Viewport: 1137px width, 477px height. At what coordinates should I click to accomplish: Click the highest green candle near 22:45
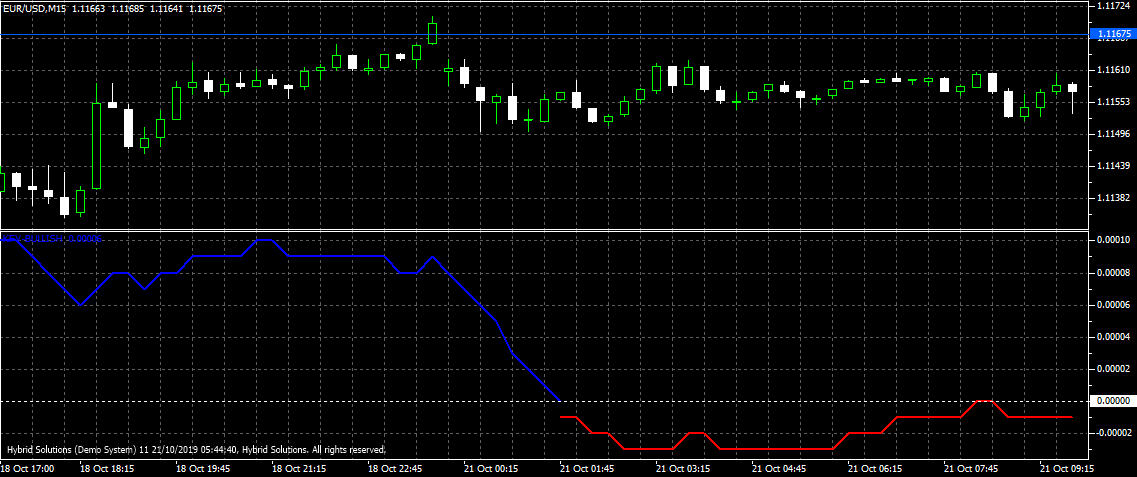433,33
